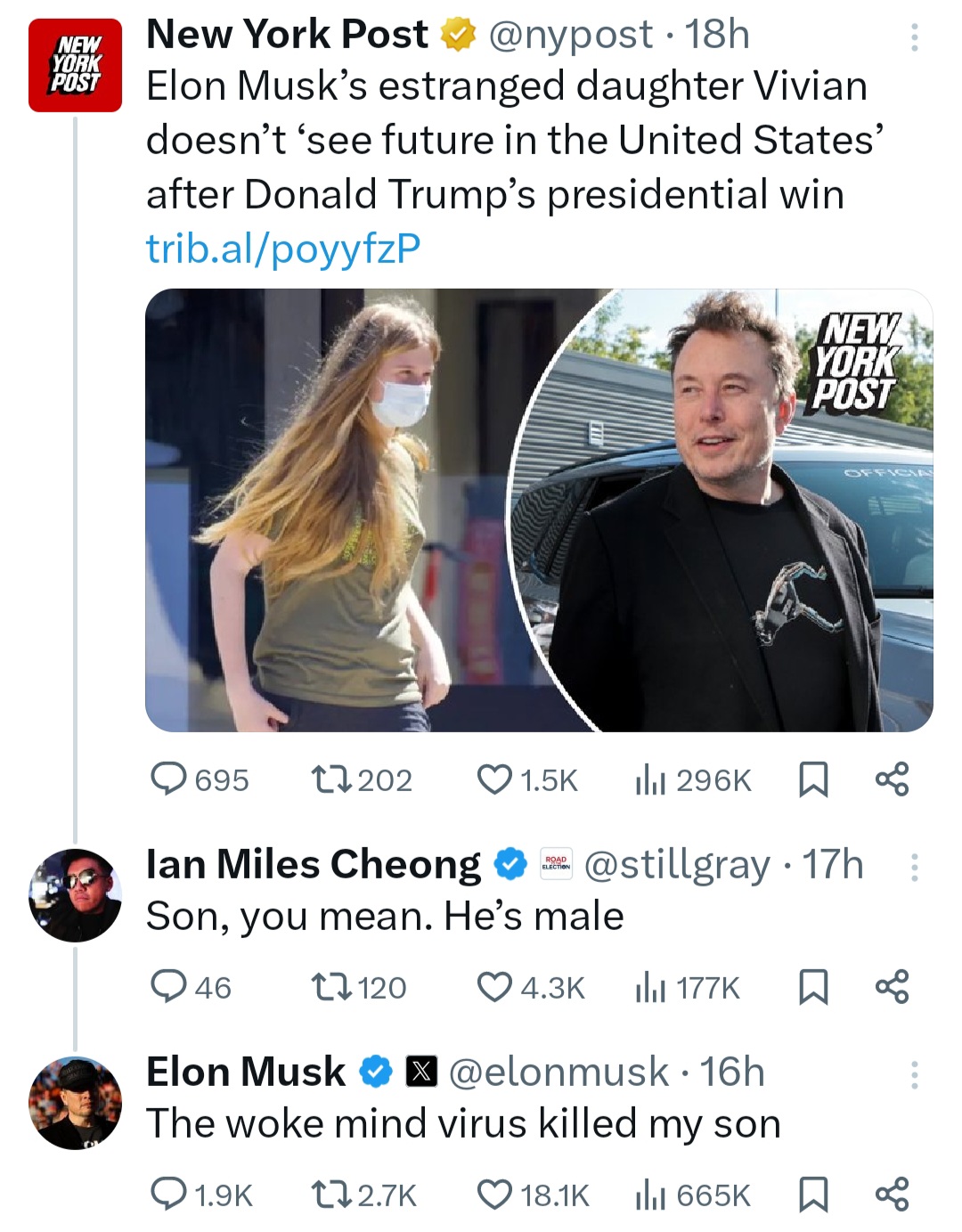This screenshot has height=1232, width=962.
Task: Bookmark the New York Post tweet
Action: pyautogui.click(x=812, y=779)
